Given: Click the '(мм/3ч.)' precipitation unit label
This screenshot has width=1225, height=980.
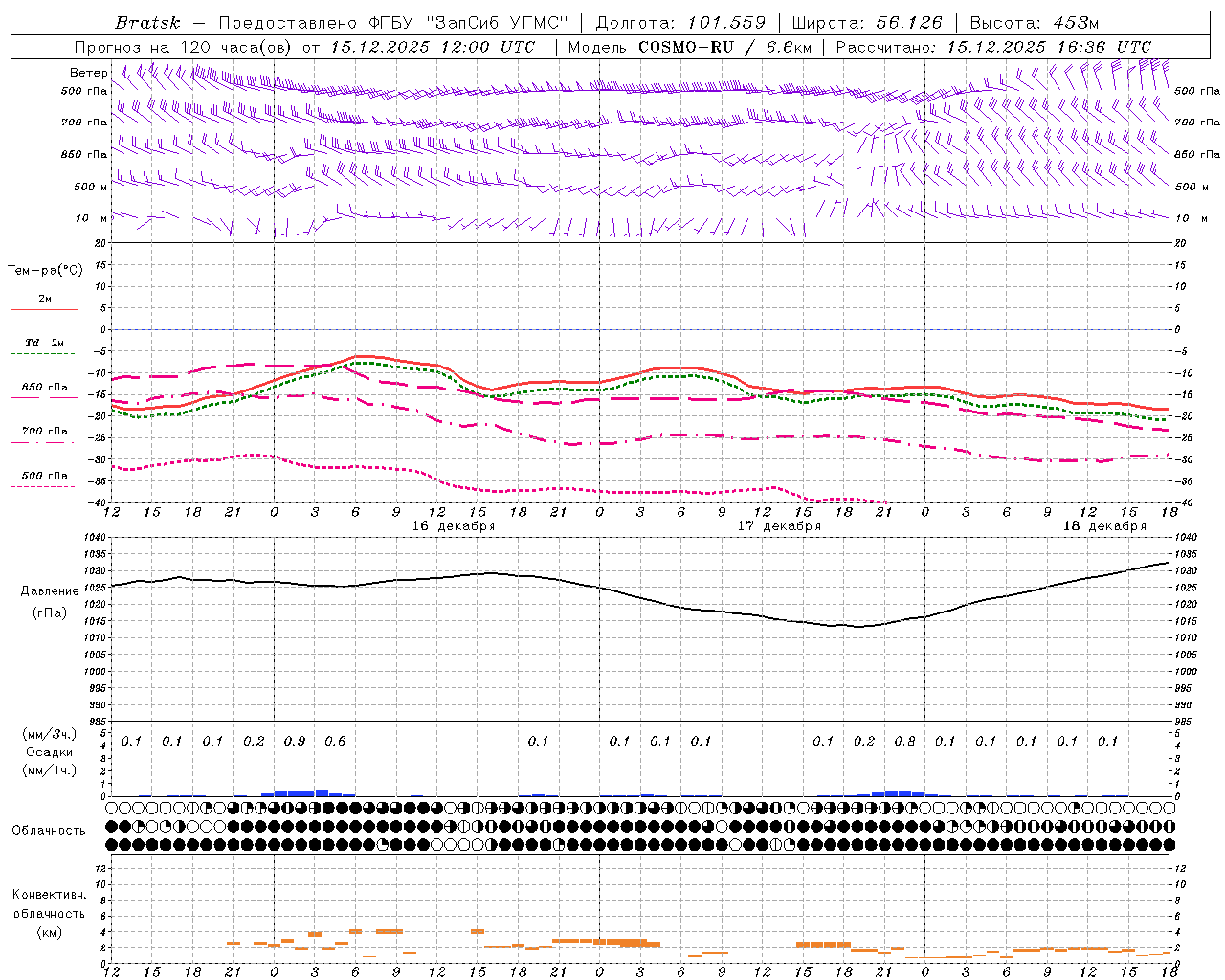Looking at the screenshot, I should (50, 734).
